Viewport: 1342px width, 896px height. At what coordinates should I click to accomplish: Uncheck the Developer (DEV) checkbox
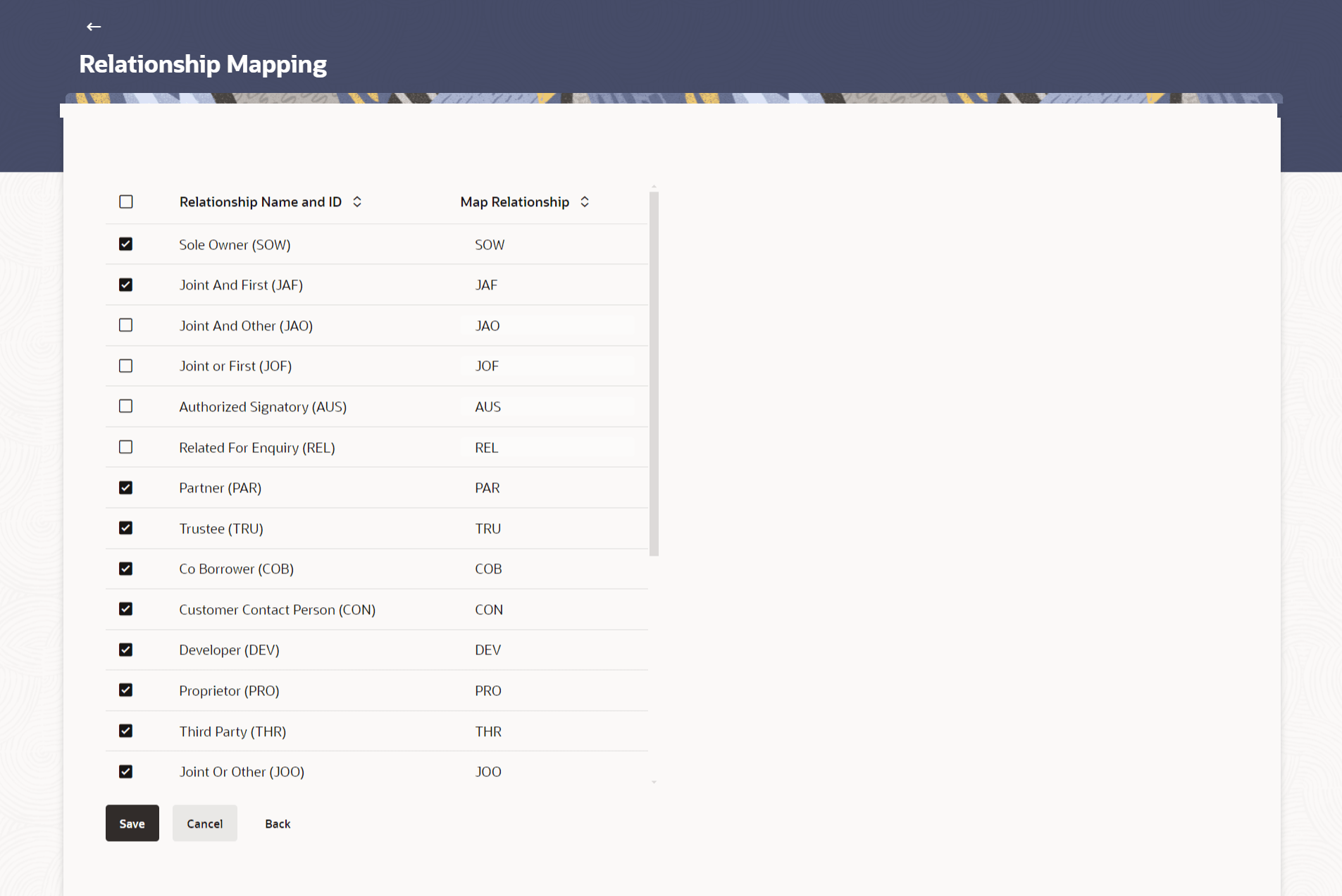click(x=125, y=649)
